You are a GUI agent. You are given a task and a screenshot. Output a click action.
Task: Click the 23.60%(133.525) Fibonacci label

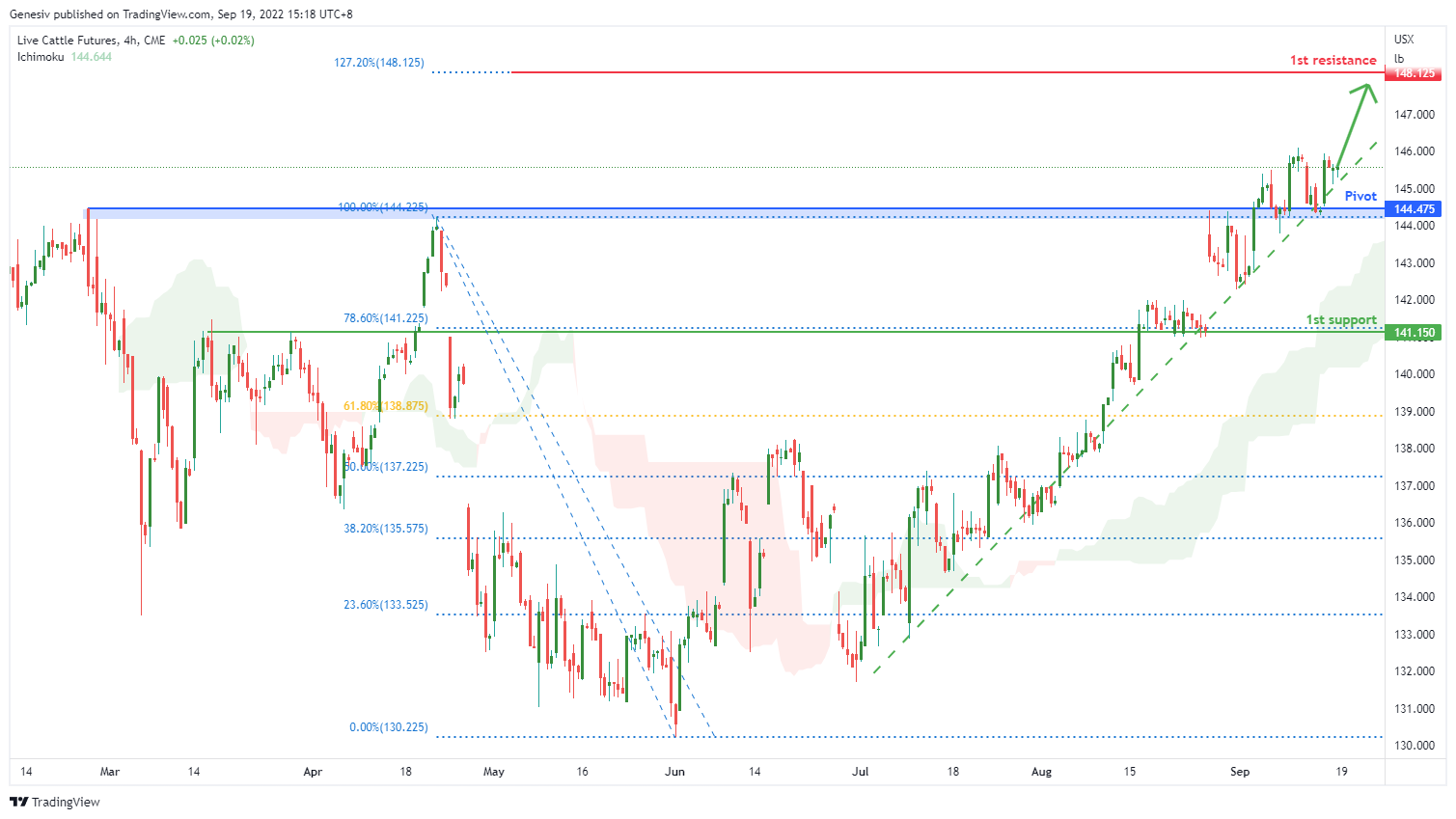click(386, 605)
